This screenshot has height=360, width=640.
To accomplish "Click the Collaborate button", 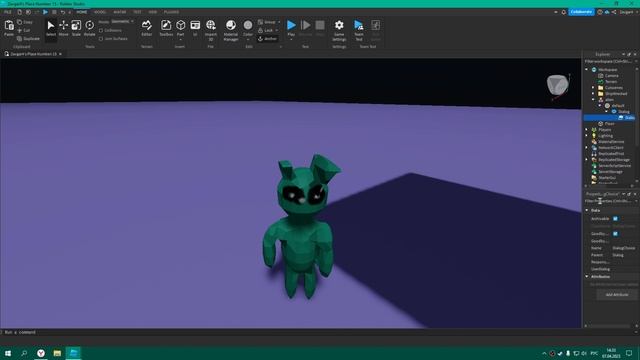I will tap(581, 12).
